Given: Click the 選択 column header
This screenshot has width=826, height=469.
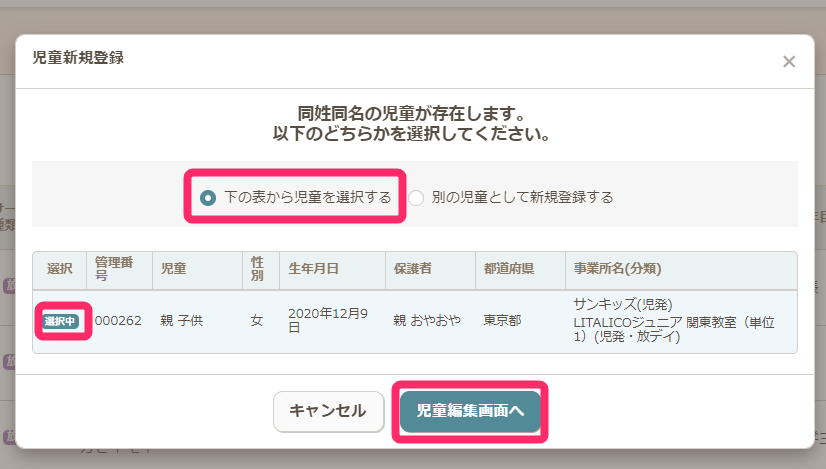Looking at the screenshot, I should point(60,269).
